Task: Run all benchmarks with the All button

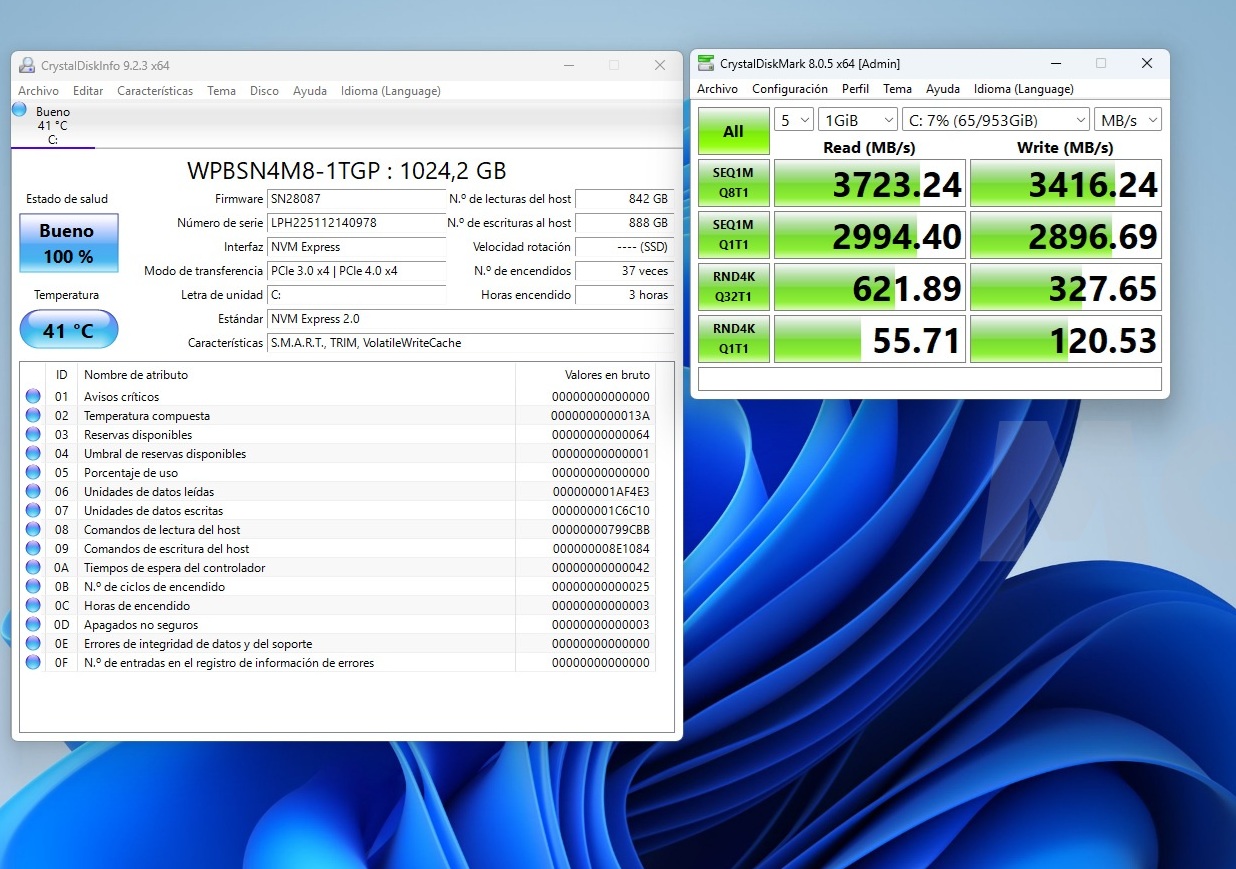Action: [x=733, y=131]
